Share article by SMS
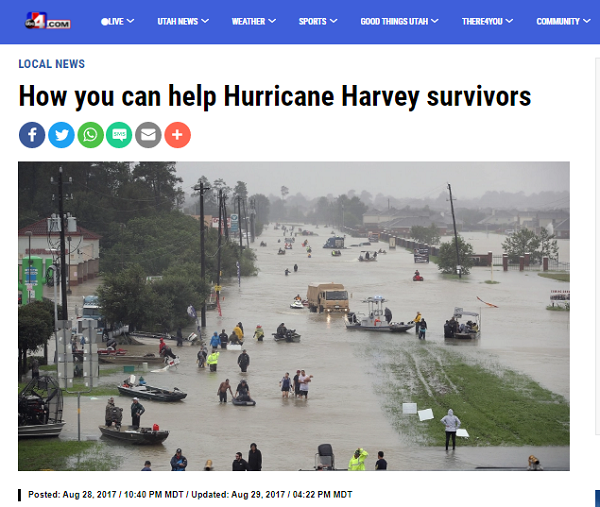The height and width of the screenshot is (507, 600). point(119,135)
